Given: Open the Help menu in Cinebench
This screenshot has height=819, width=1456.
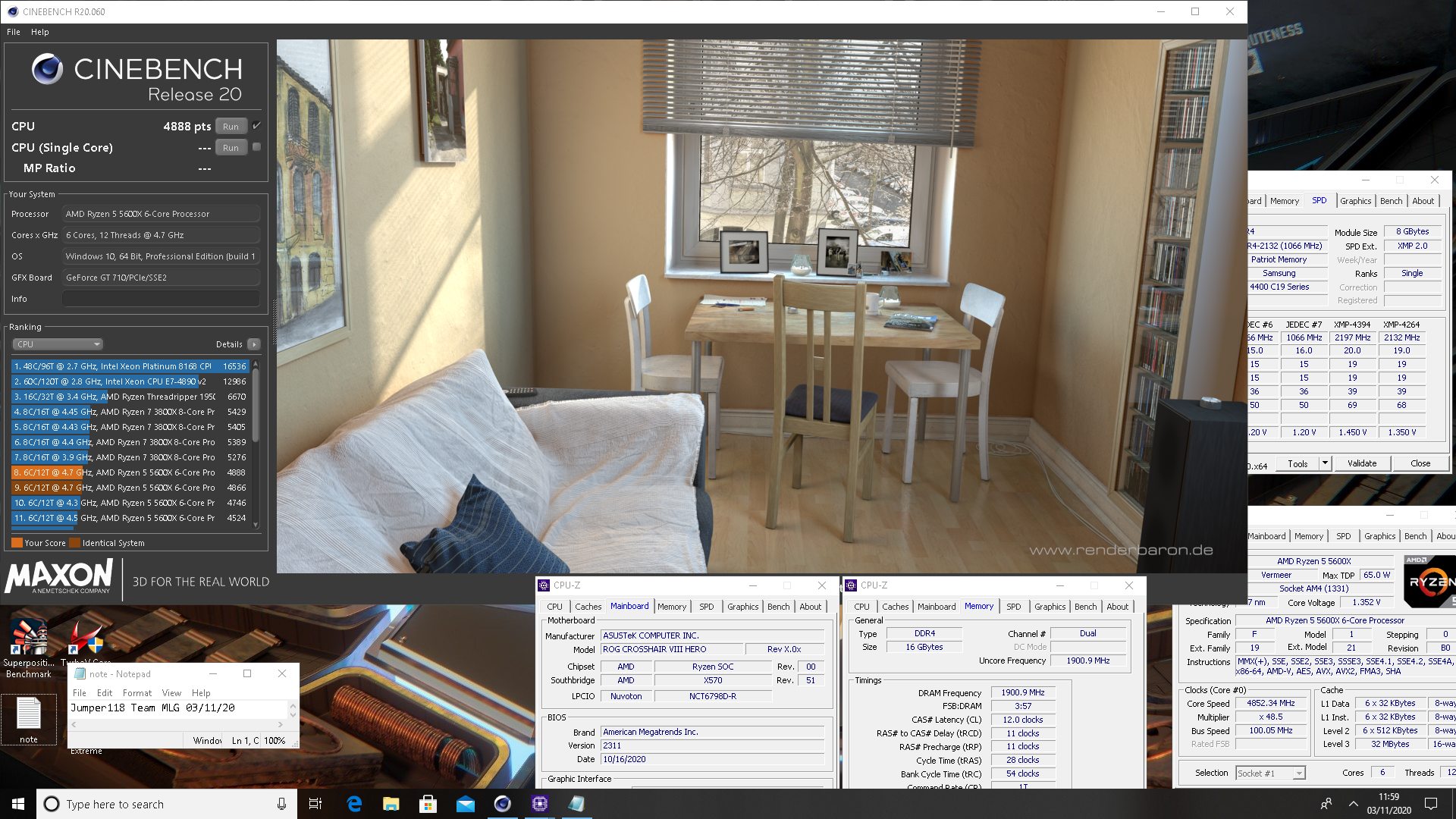Looking at the screenshot, I should [40, 32].
